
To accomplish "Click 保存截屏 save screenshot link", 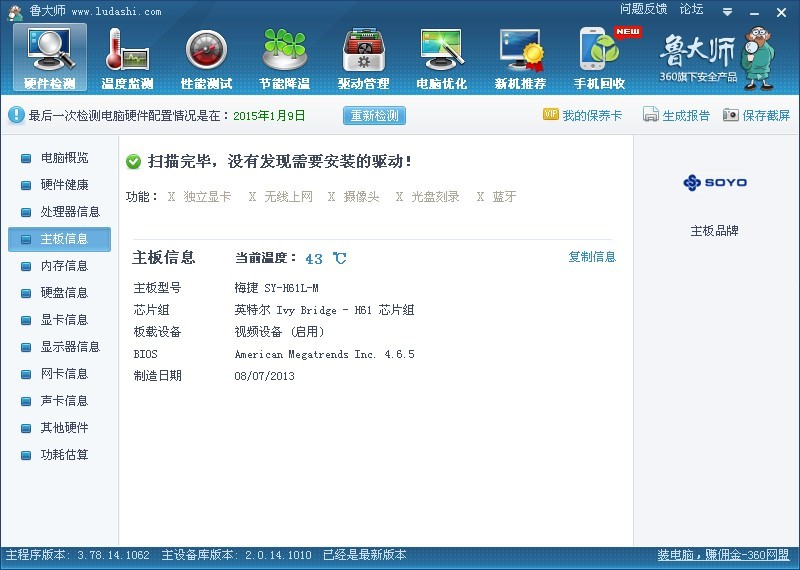I will pos(766,115).
